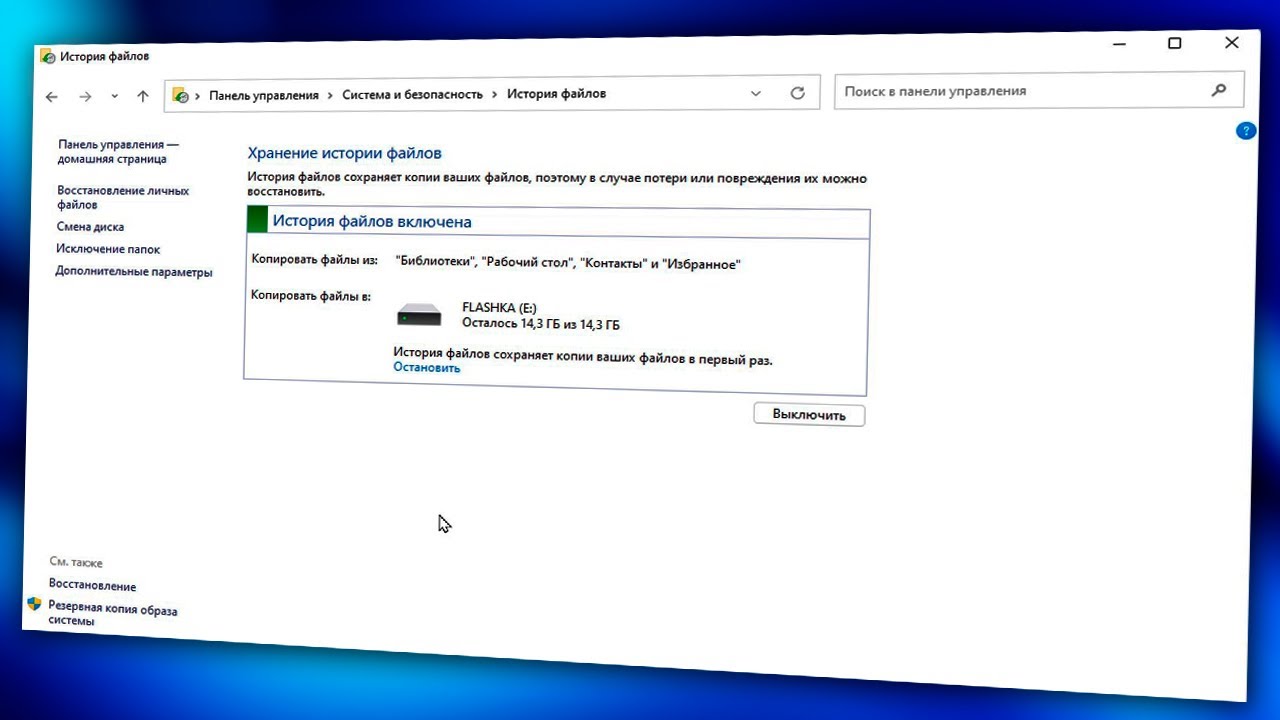Go up one level with up arrow
This screenshot has width=1280, height=720.
tap(143, 96)
